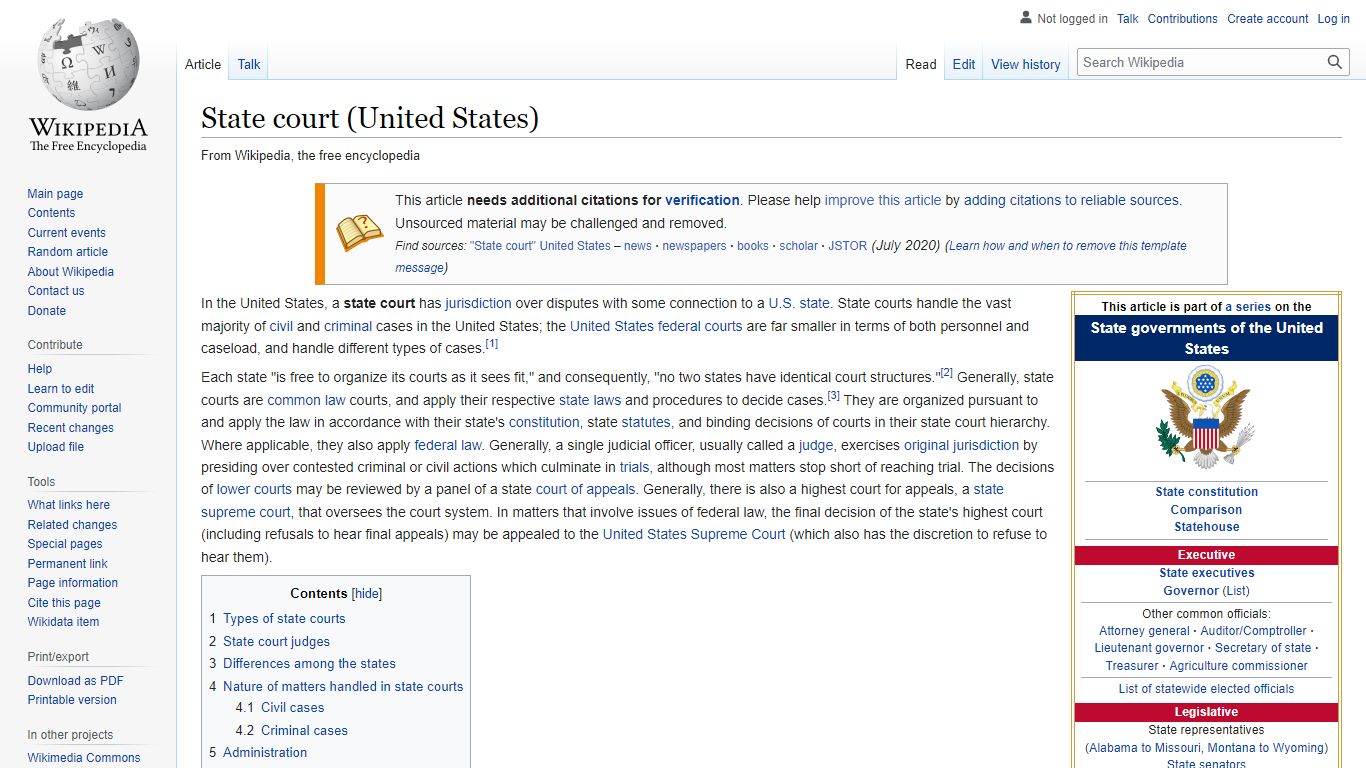The image size is (1366, 768).
Task: Hide the Contents table using hide toggle
Action: pos(367,594)
